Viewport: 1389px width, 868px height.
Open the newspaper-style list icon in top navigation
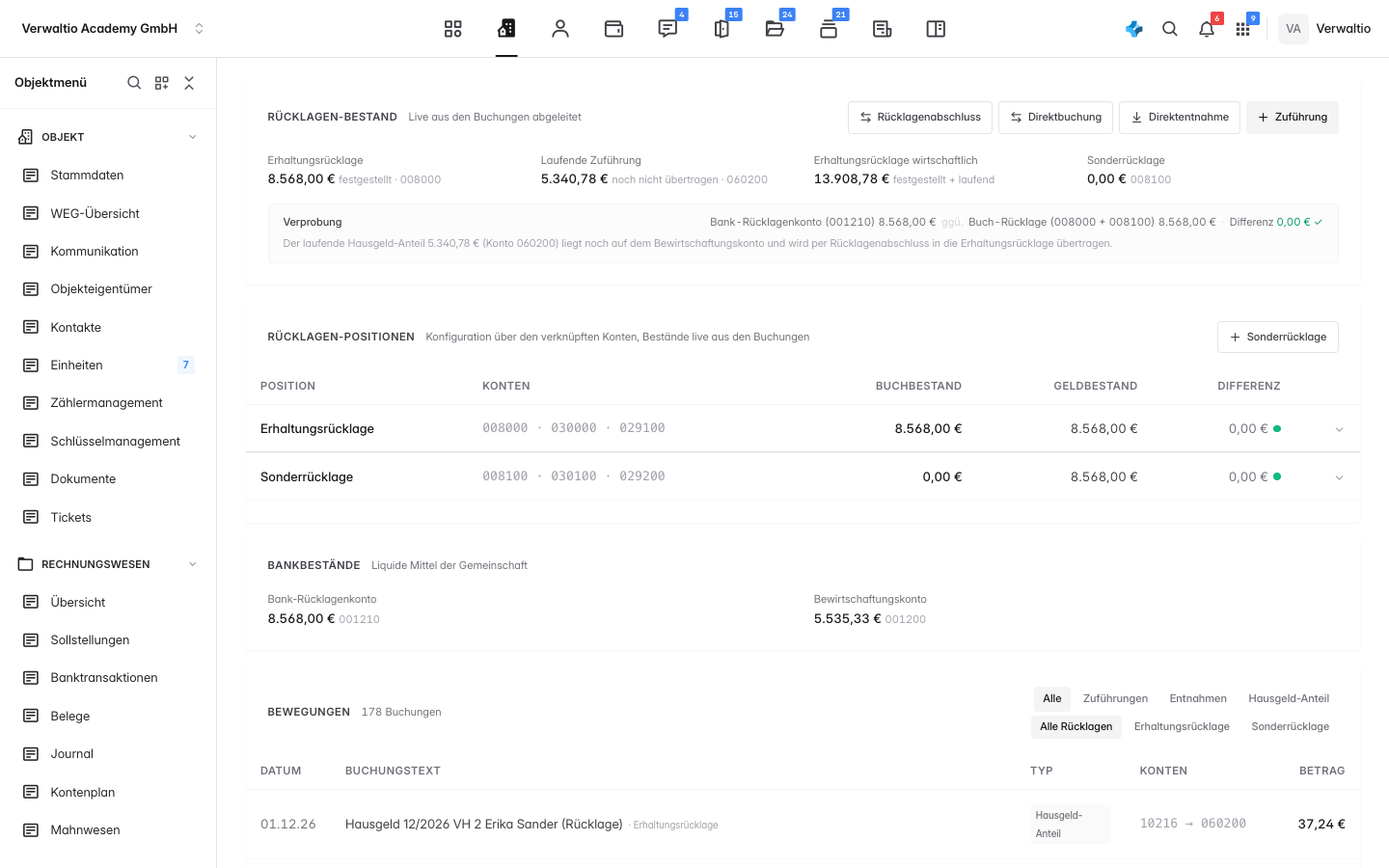click(x=882, y=29)
